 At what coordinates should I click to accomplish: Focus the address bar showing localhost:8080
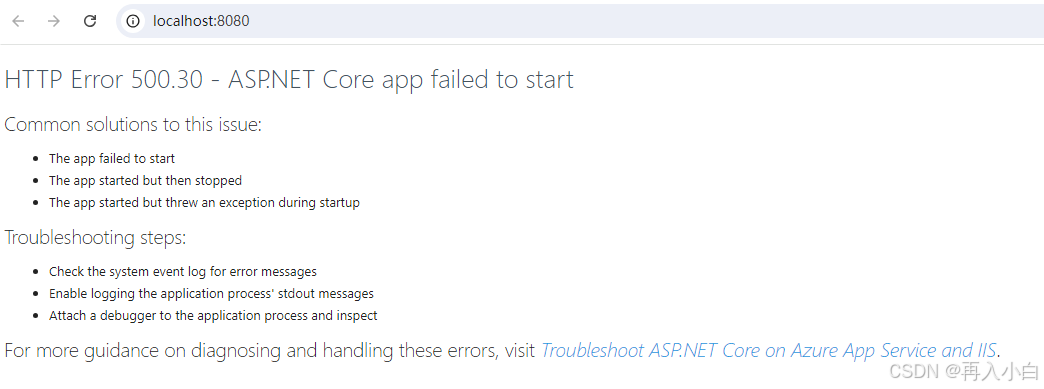click(579, 21)
